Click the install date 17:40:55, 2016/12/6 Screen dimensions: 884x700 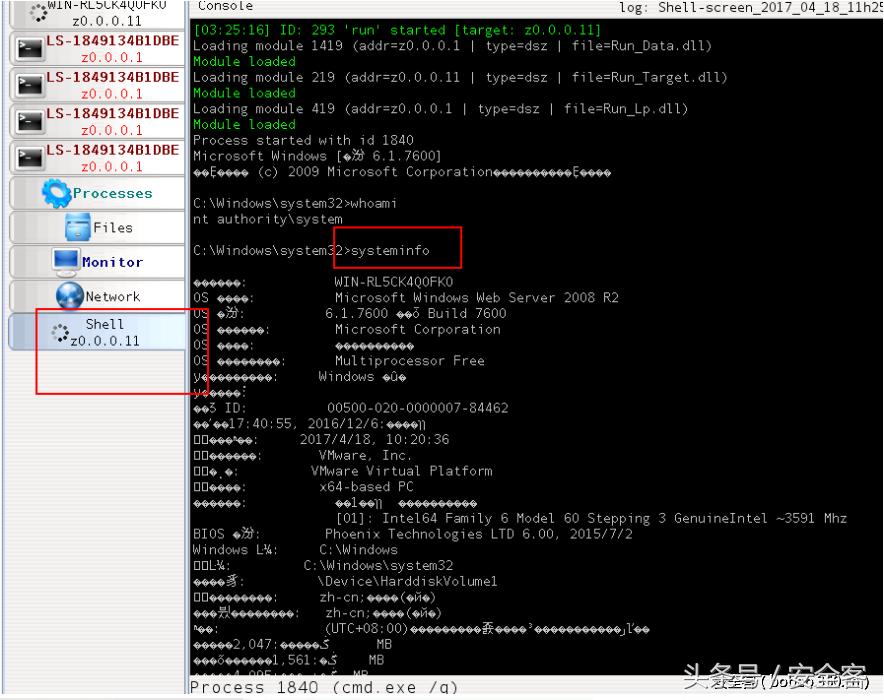306,424
